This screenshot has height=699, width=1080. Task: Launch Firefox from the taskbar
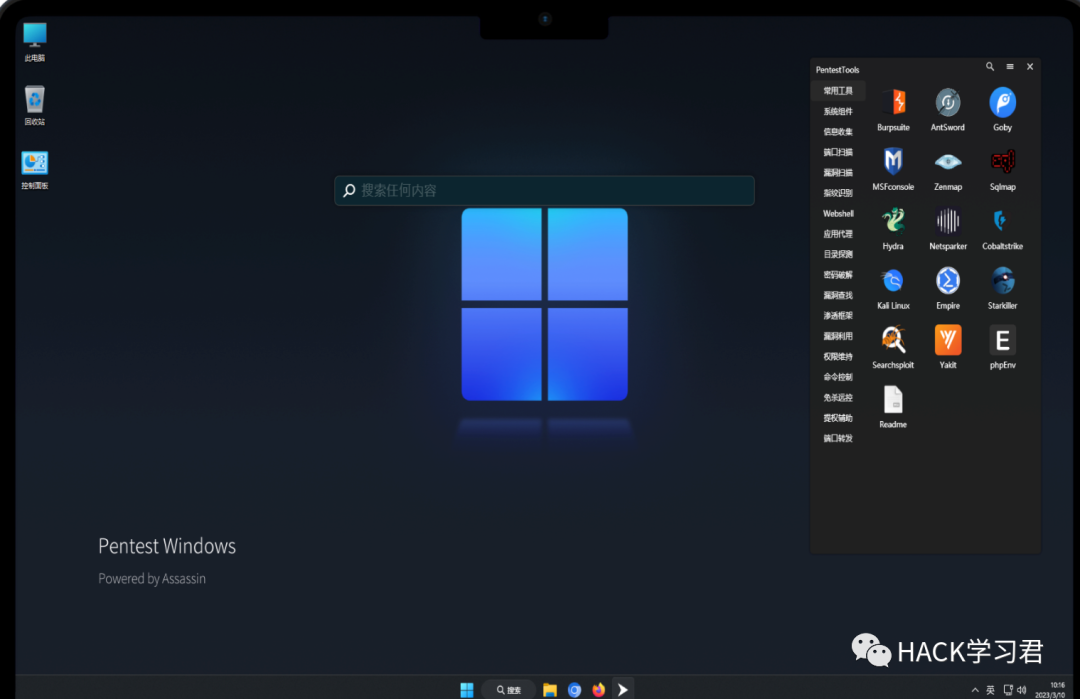tap(599, 689)
